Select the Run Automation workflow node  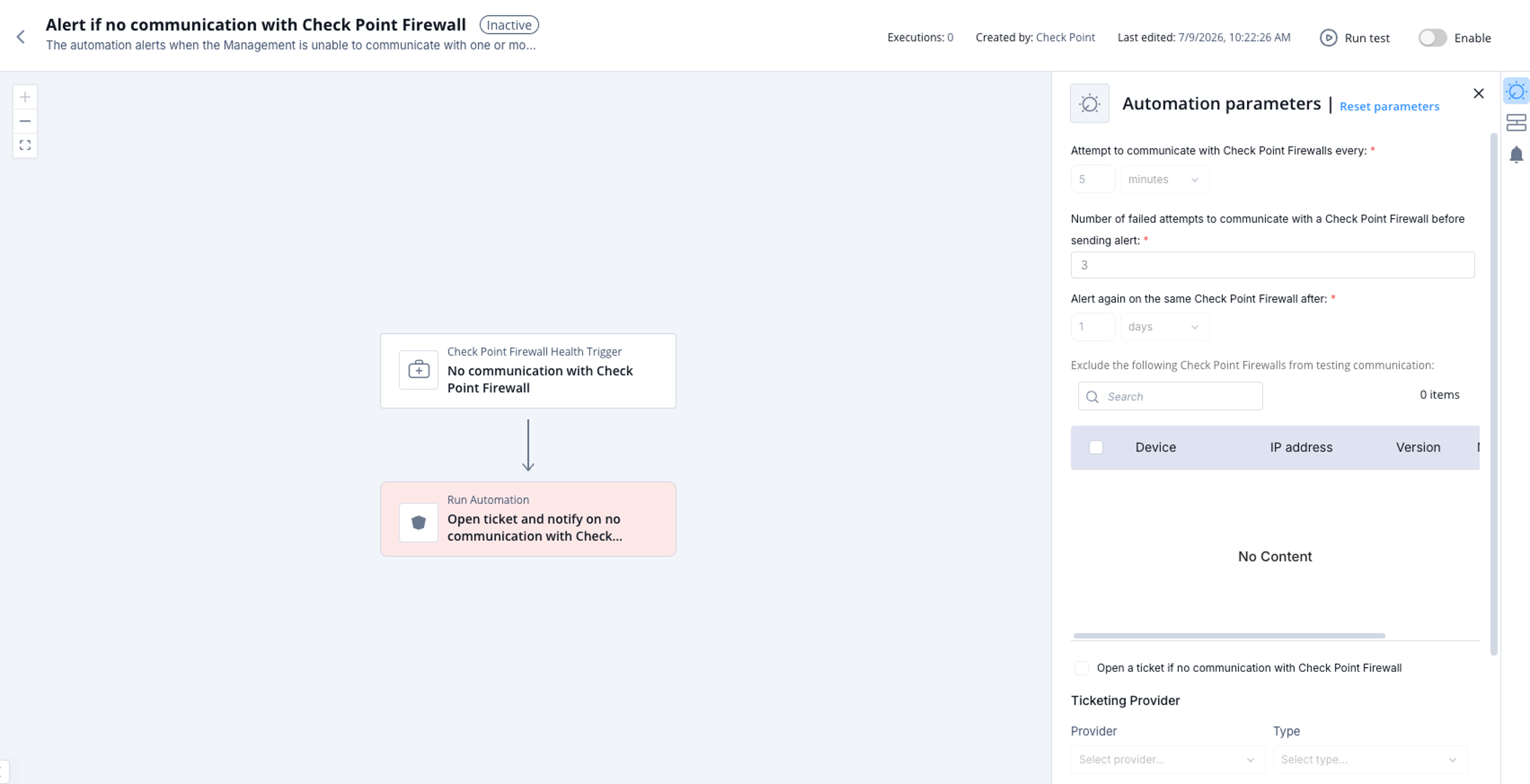[528, 519]
